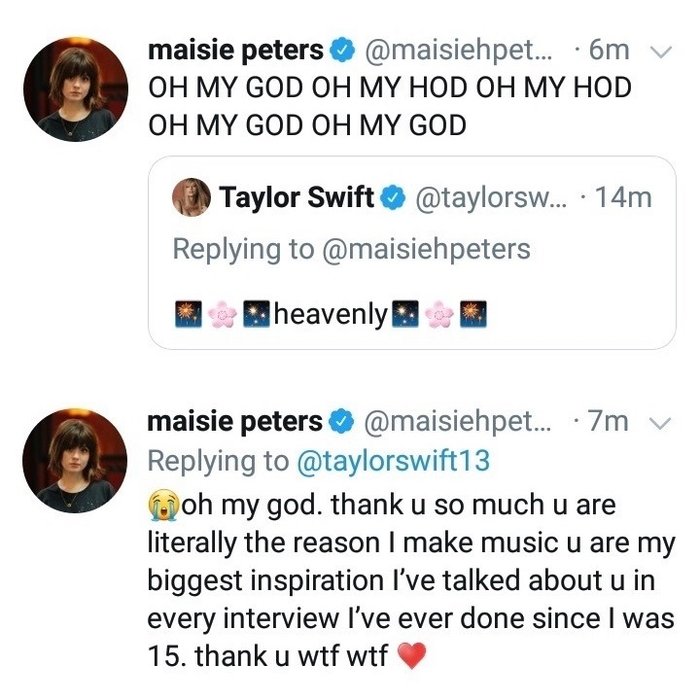Open Taylor Swift's profile name link
This screenshot has height=700, width=700.
(x=297, y=197)
